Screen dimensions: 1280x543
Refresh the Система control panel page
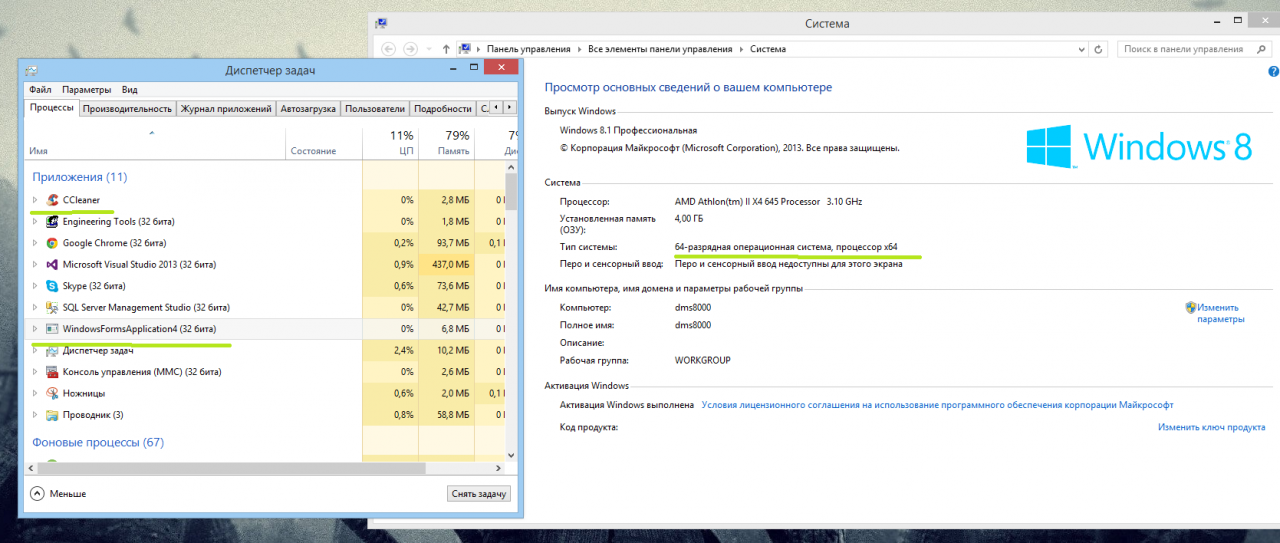tap(1099, 49)
